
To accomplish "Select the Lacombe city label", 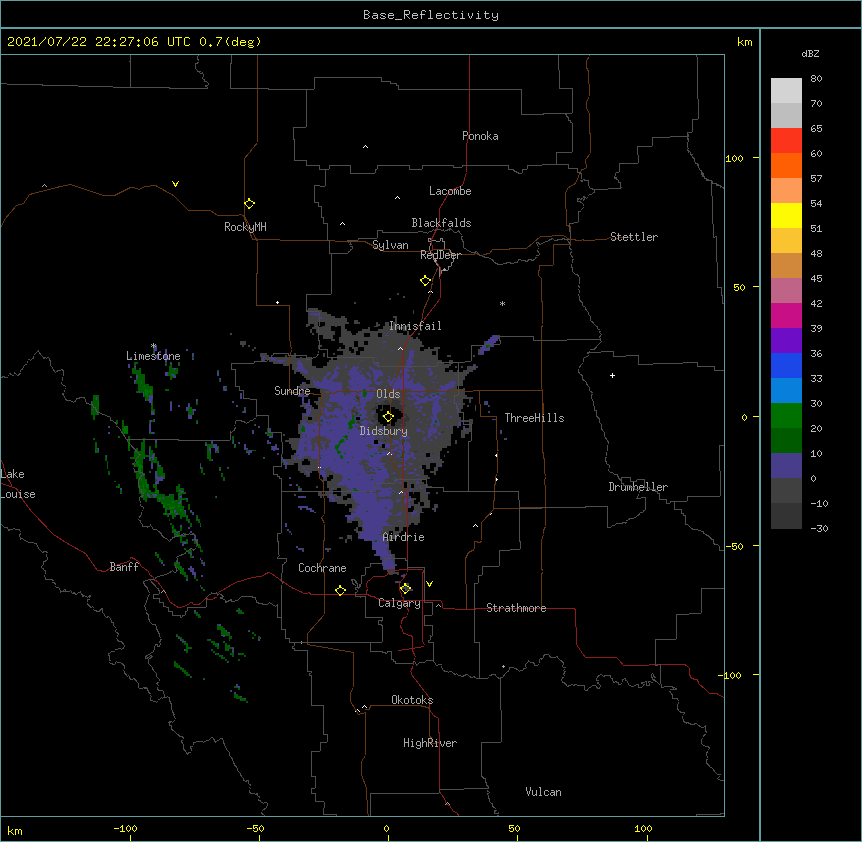I will pos(450,191).
